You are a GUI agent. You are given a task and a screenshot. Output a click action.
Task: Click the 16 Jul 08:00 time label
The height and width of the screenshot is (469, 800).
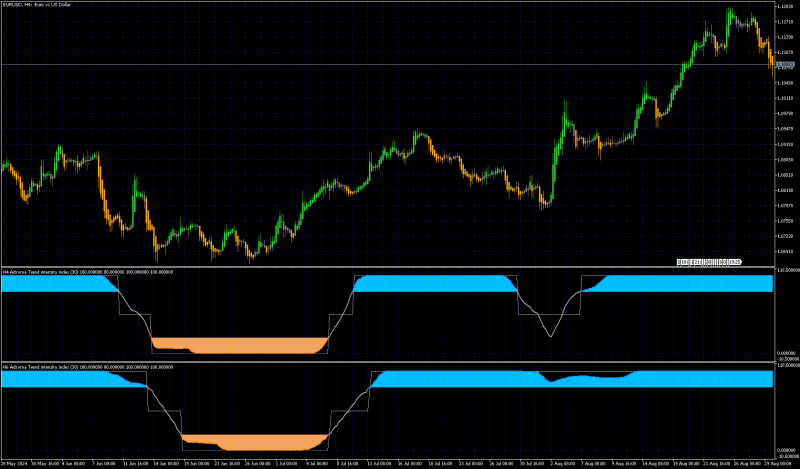point(410,463)
